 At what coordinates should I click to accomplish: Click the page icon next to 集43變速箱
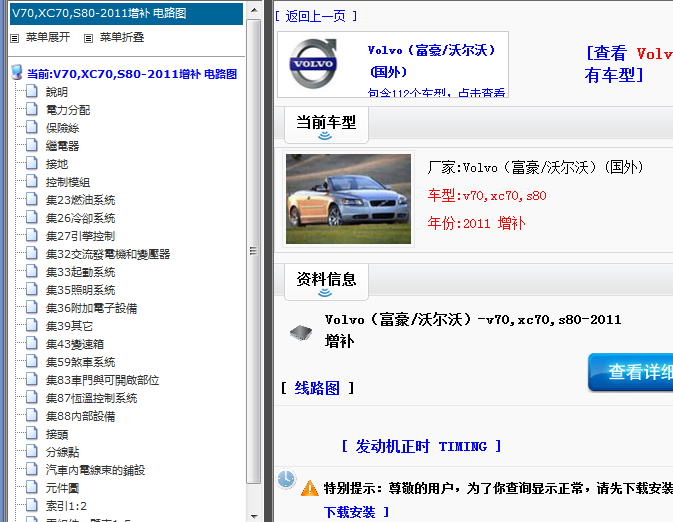pos(32,344)
